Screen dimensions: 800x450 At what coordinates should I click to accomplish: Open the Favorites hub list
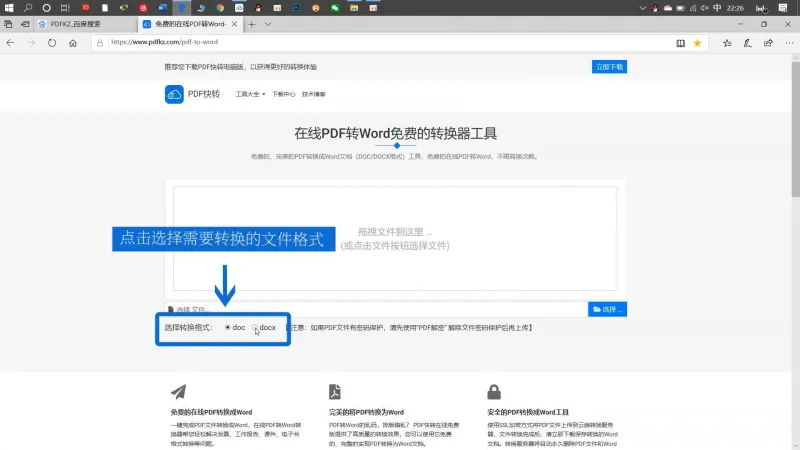point(728,43)
